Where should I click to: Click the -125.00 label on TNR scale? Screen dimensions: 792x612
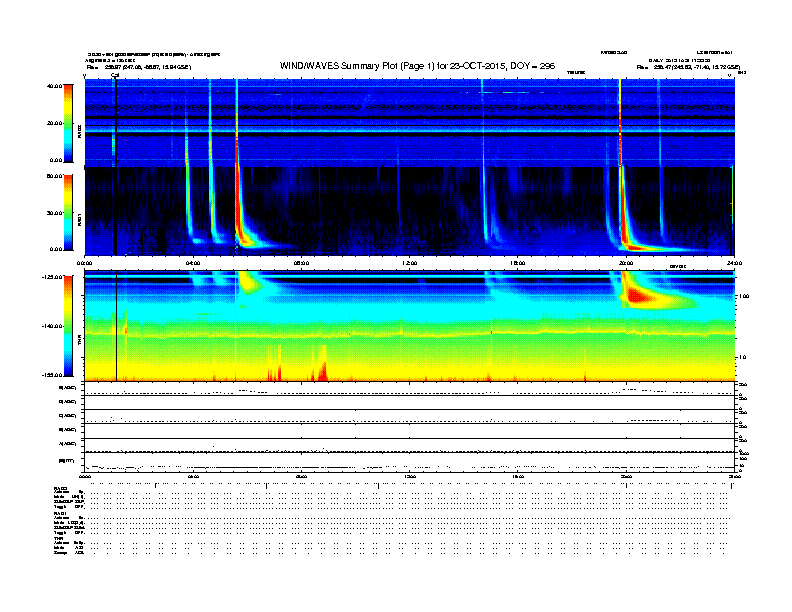click(x=53, y=277)
